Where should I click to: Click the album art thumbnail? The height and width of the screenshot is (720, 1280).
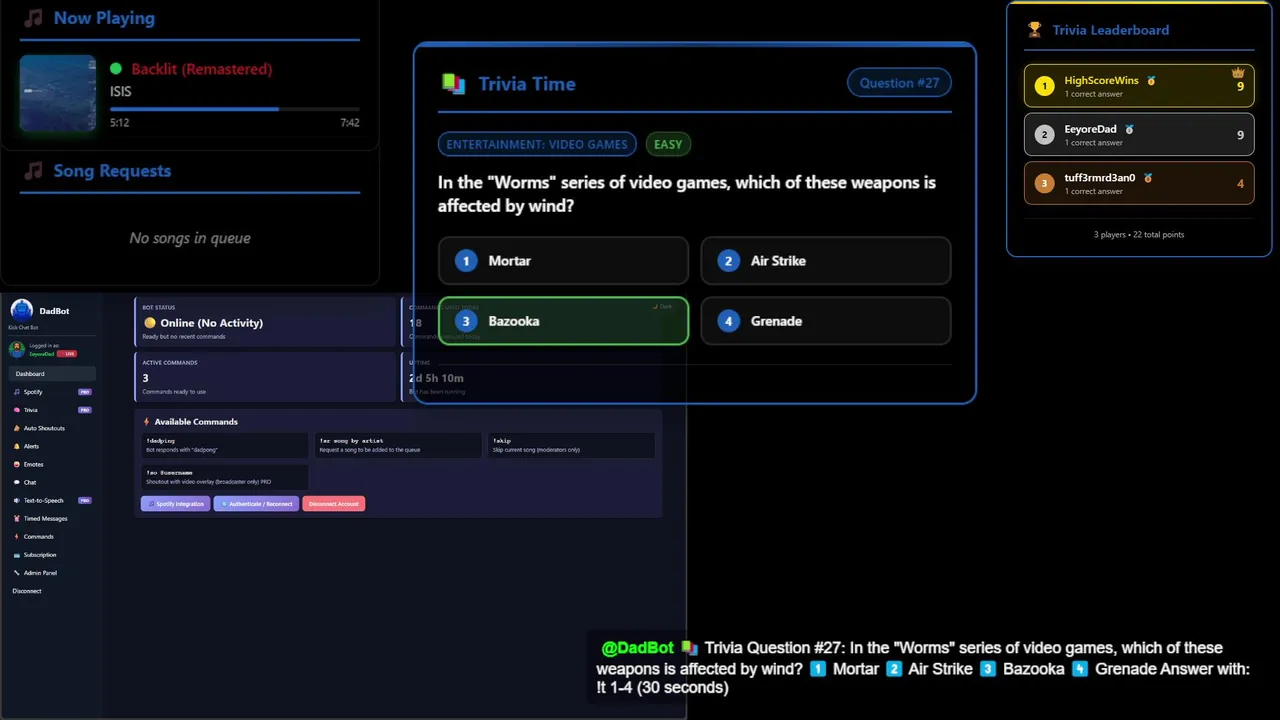pos(58,93)
